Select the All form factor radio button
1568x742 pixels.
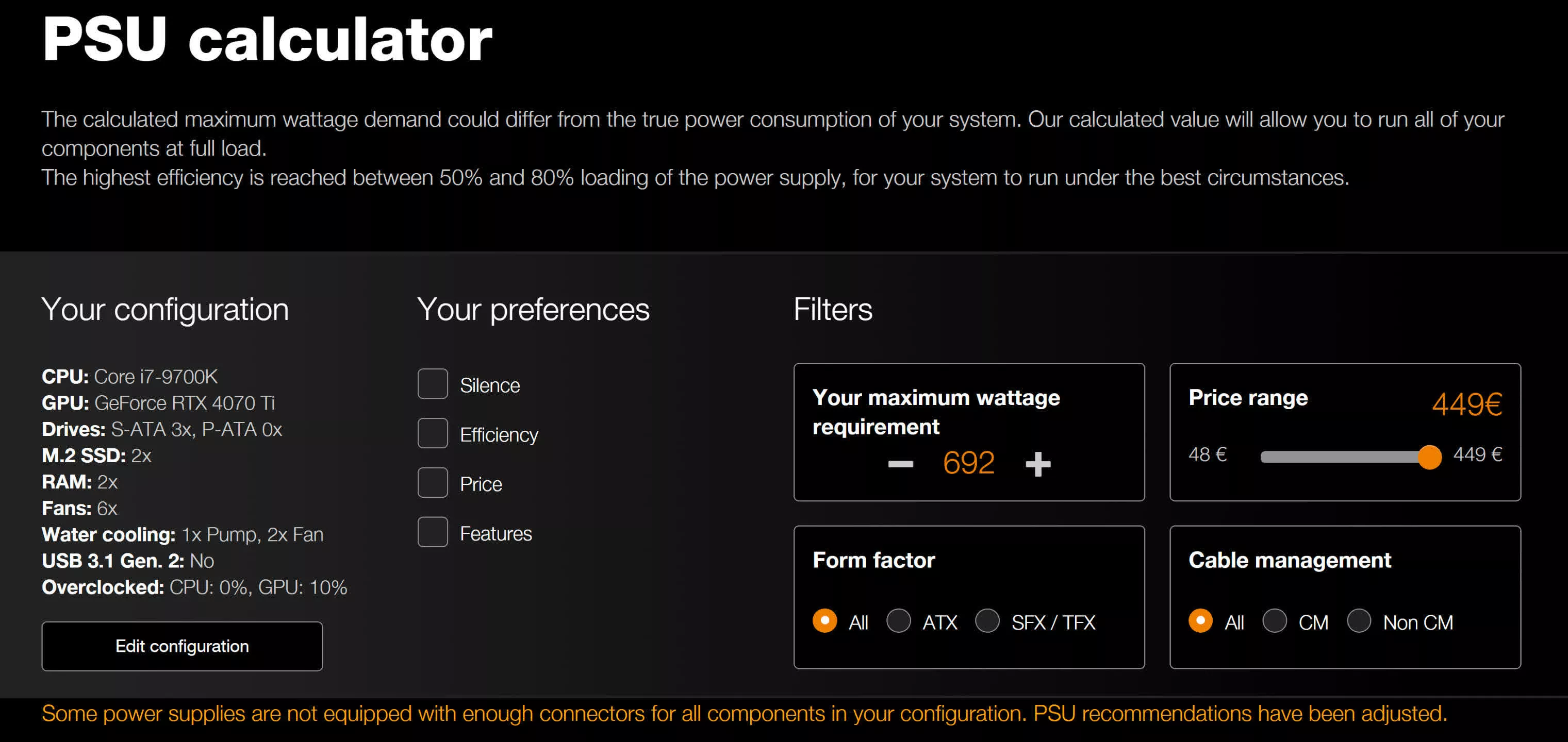[x=825, y=621]
